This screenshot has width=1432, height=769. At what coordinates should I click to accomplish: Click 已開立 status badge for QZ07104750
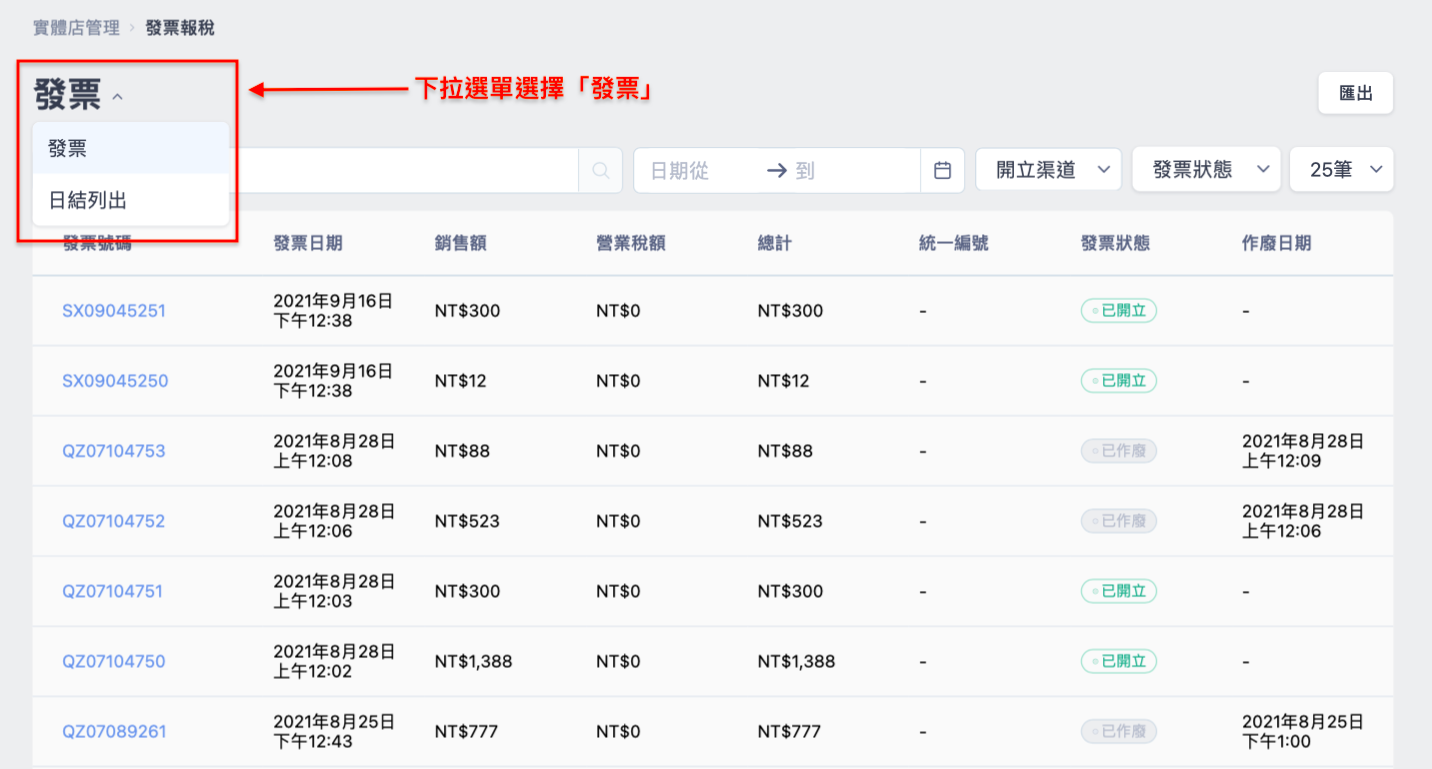(x=1119, y=661)
